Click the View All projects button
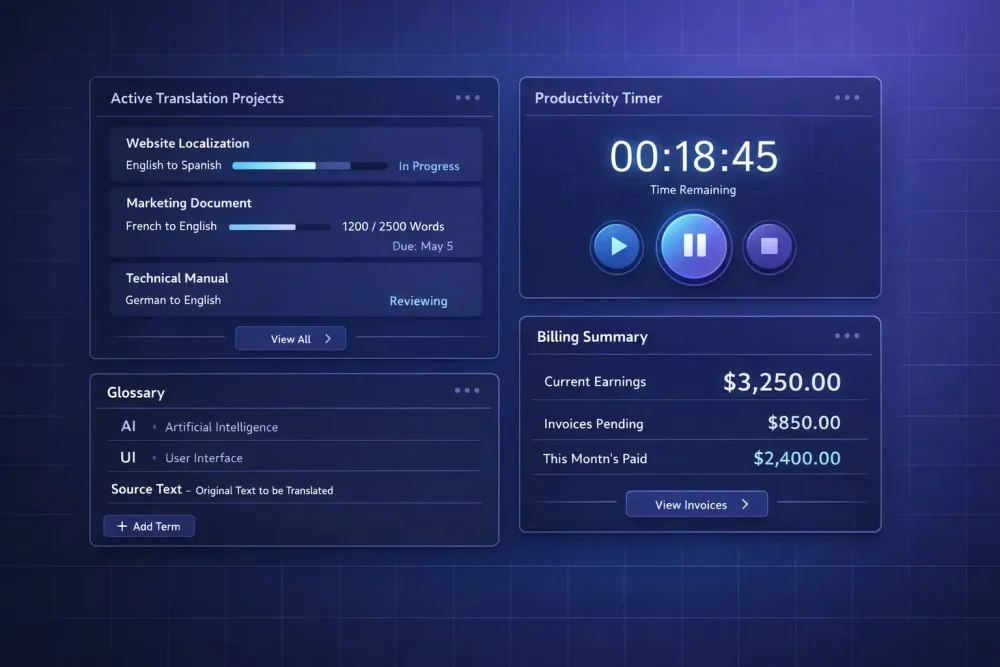 click(291, 339)
